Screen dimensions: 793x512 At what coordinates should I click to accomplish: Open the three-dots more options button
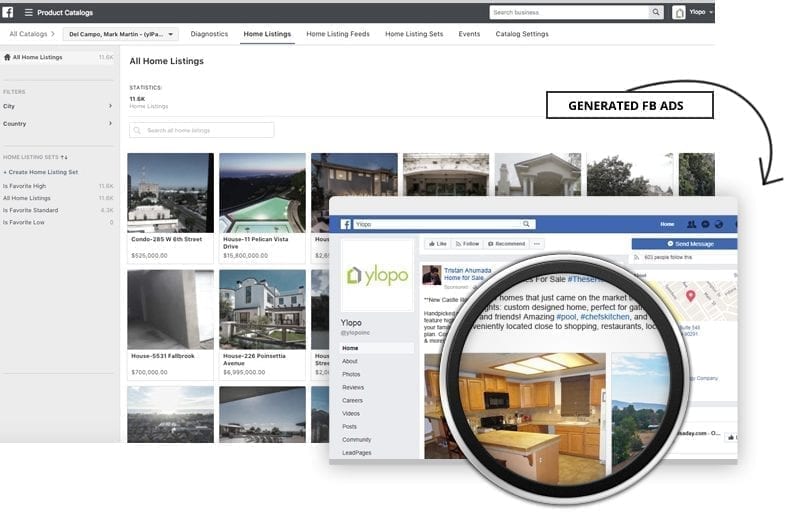(537, 244)
